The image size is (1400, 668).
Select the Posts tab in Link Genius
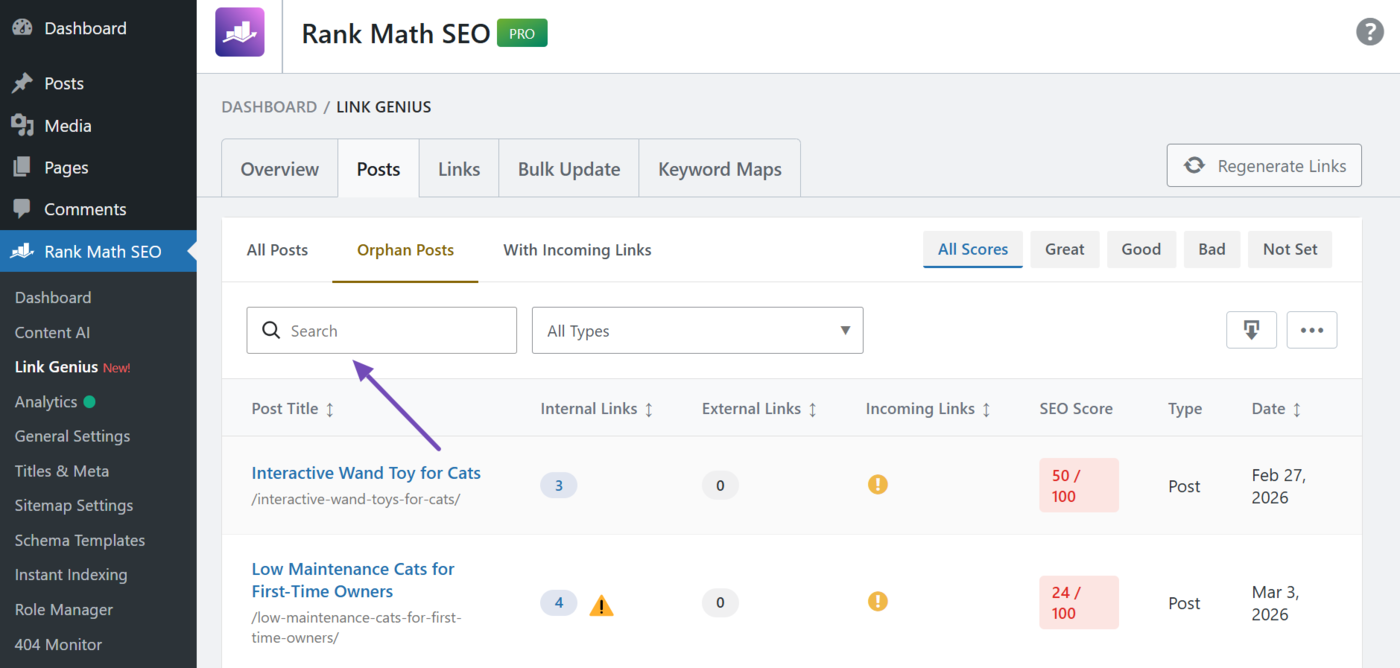[378, 169]
